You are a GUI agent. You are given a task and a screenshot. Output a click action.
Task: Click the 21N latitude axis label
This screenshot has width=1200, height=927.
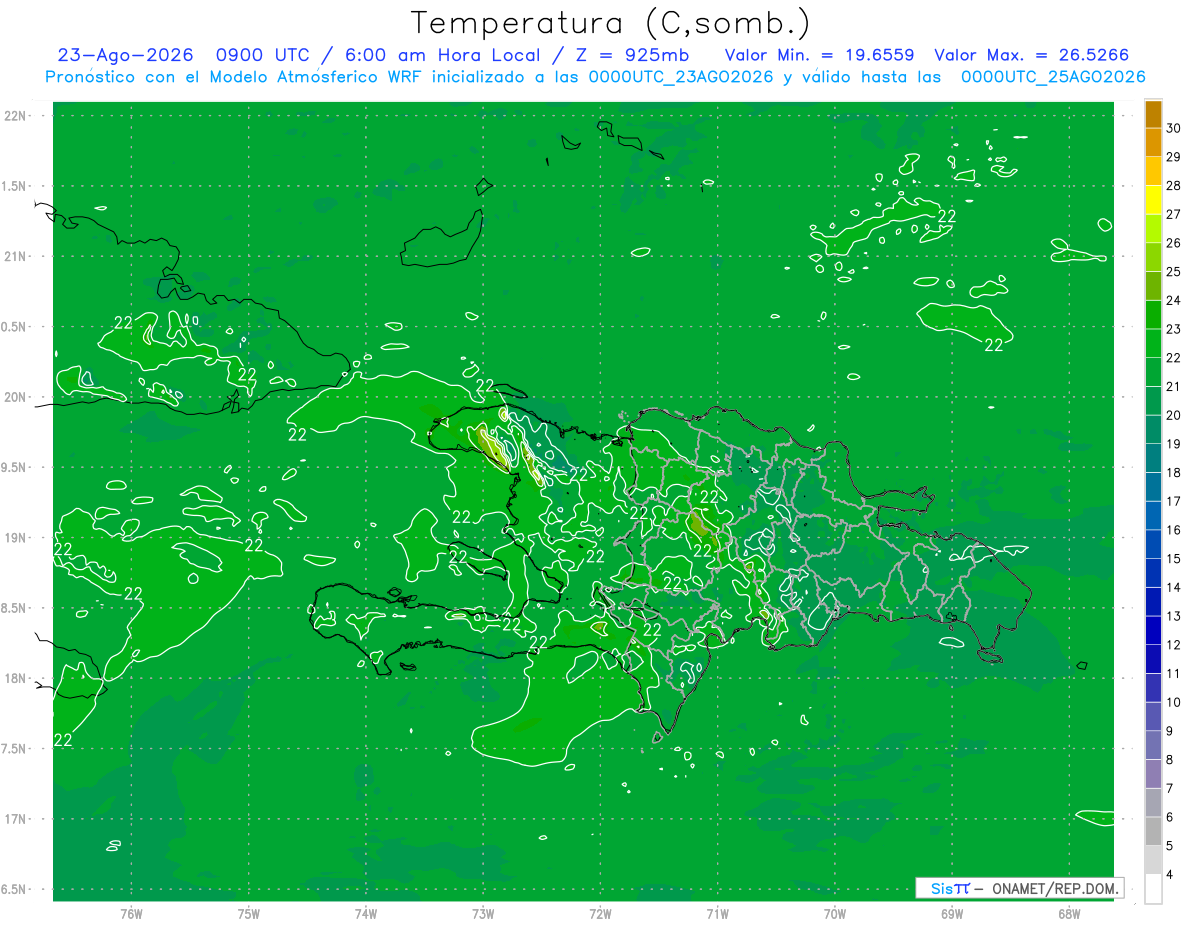click(x=16, y=257)
